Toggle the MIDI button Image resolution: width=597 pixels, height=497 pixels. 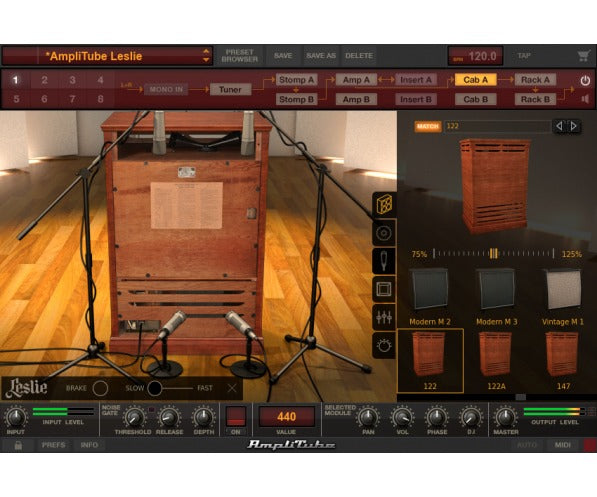point(563,445)
